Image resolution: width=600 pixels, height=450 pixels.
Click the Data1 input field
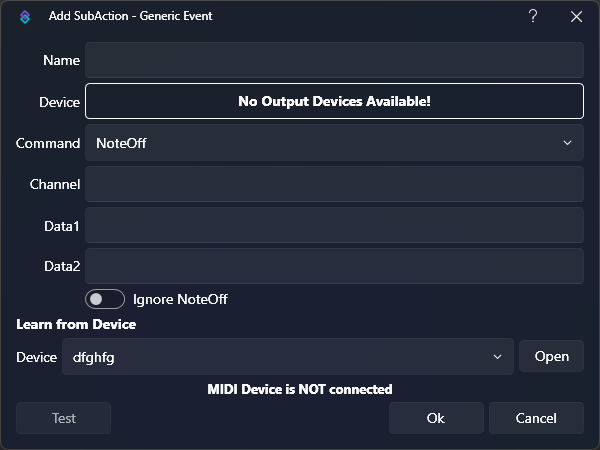pyautogui.click(x=334, y=226)
